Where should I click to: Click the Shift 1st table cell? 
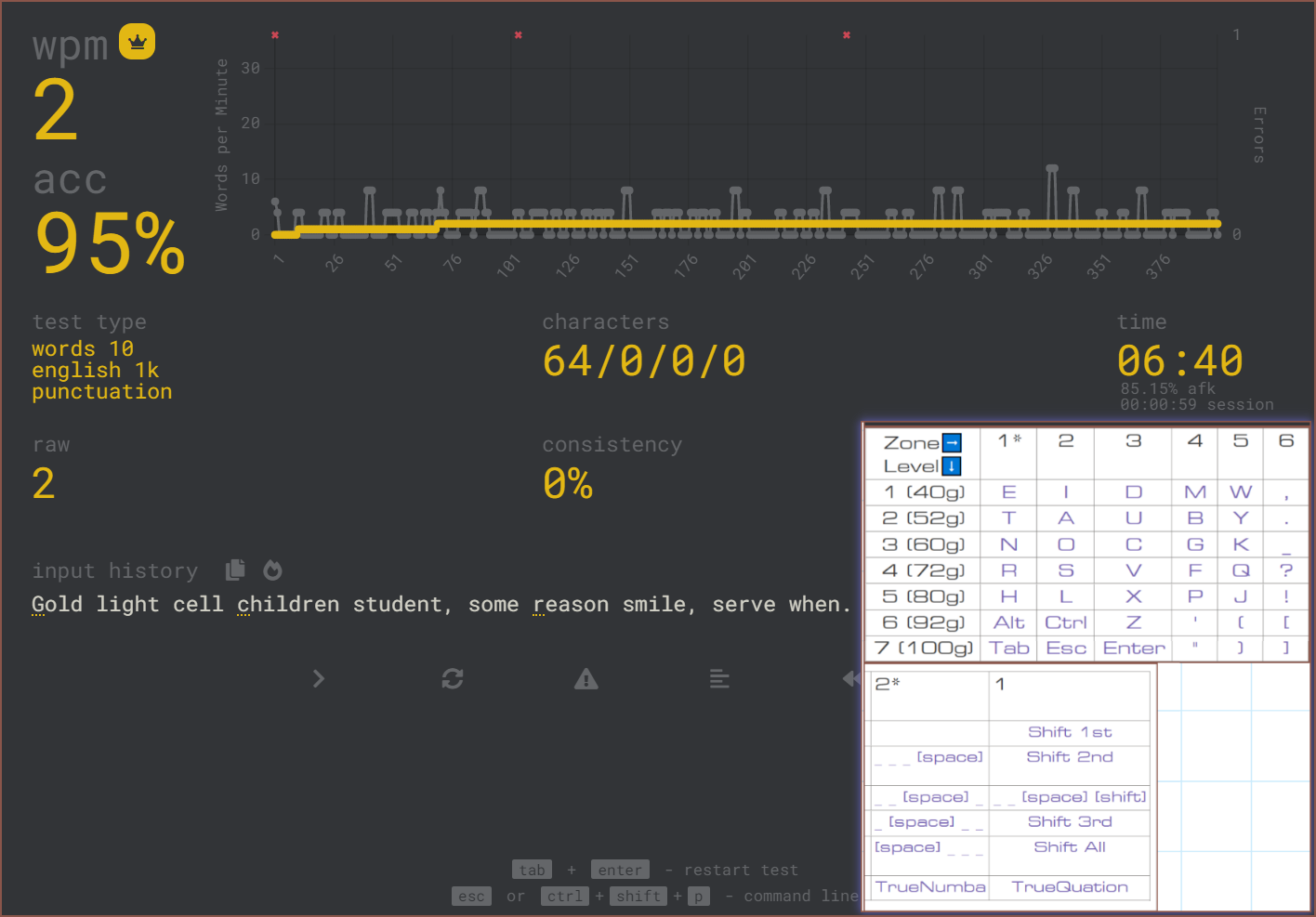pos(1070,732)
